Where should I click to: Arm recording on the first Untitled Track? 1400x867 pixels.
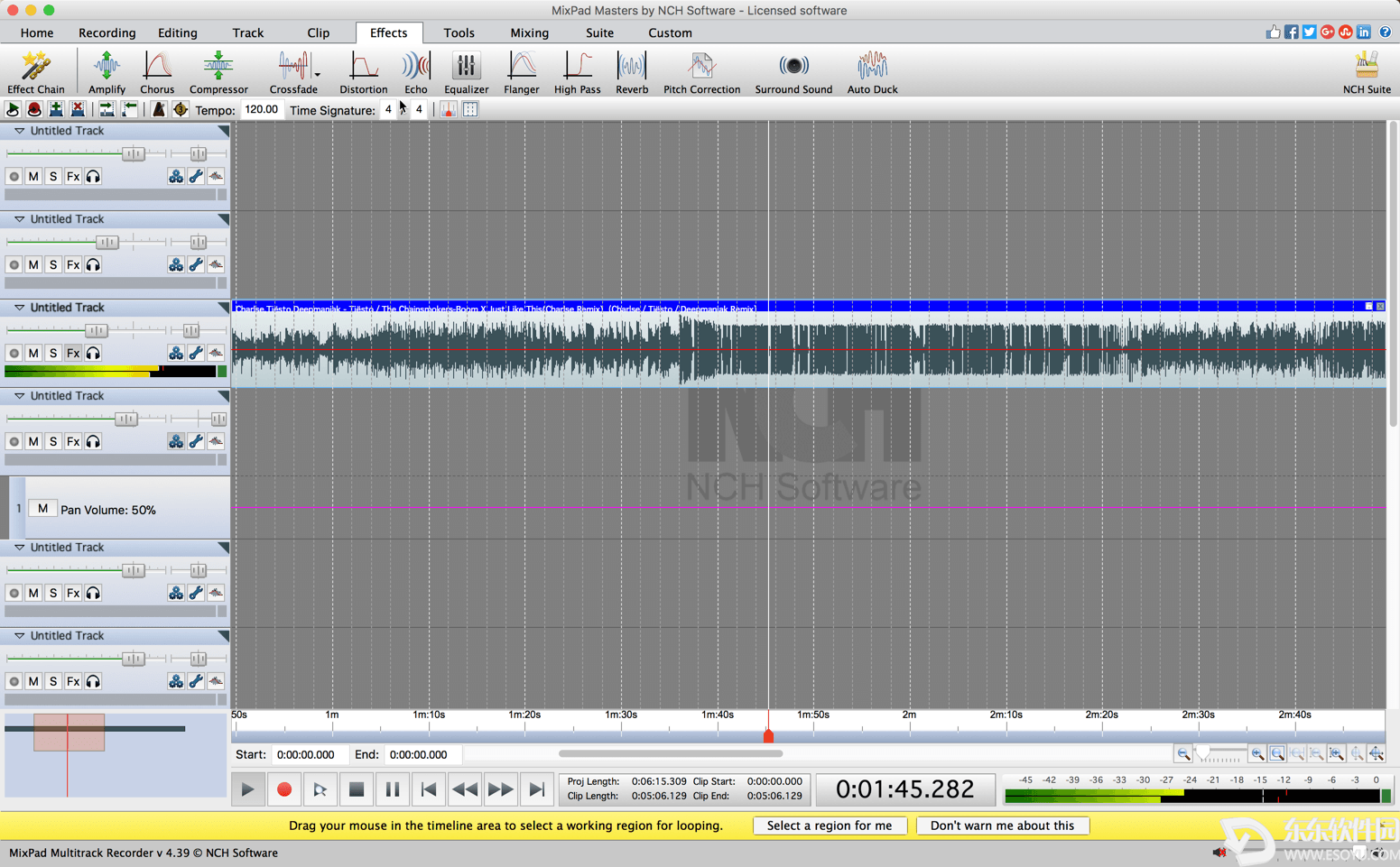coord(14,177)
